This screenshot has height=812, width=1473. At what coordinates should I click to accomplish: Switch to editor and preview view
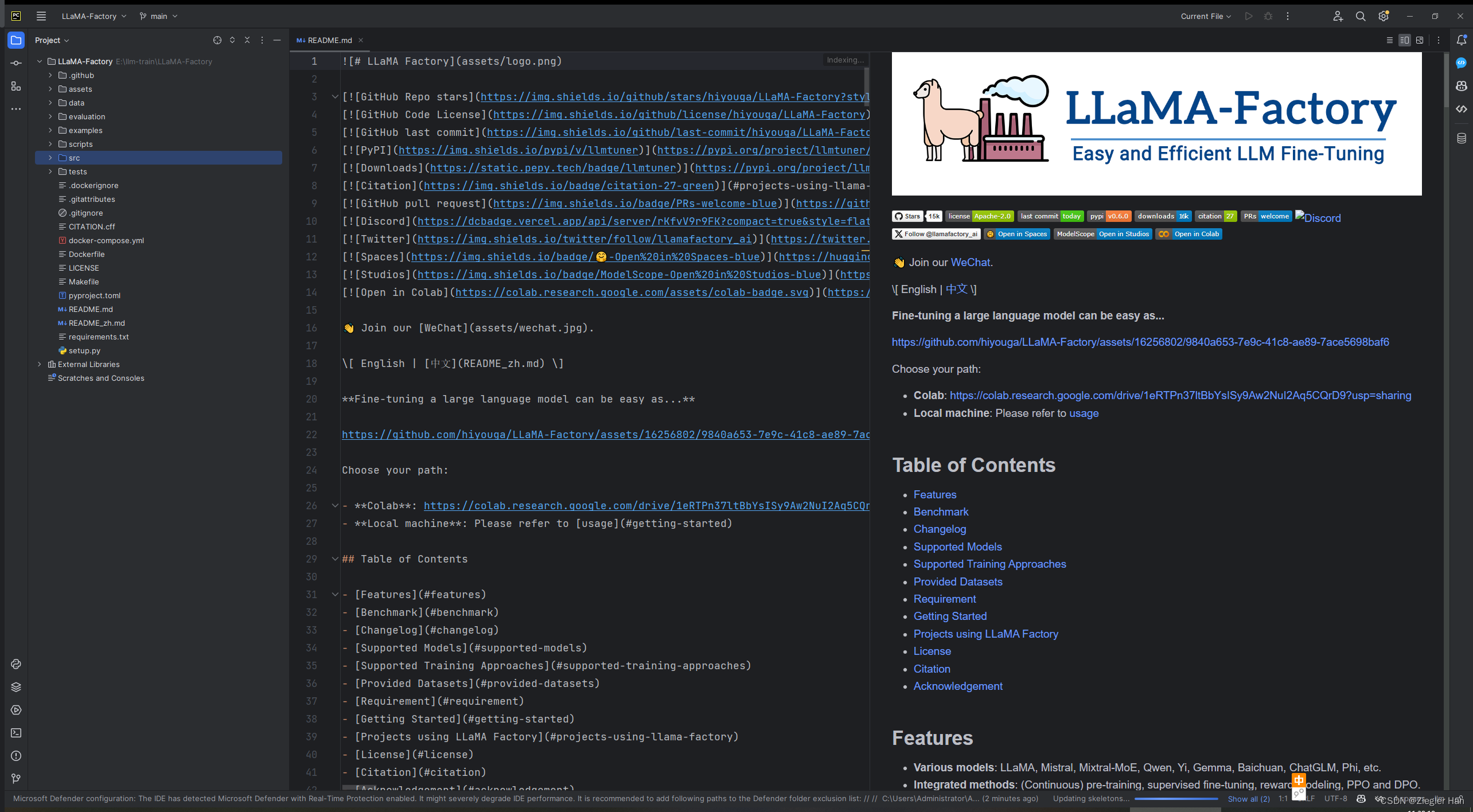click(x=1405, y=40)
